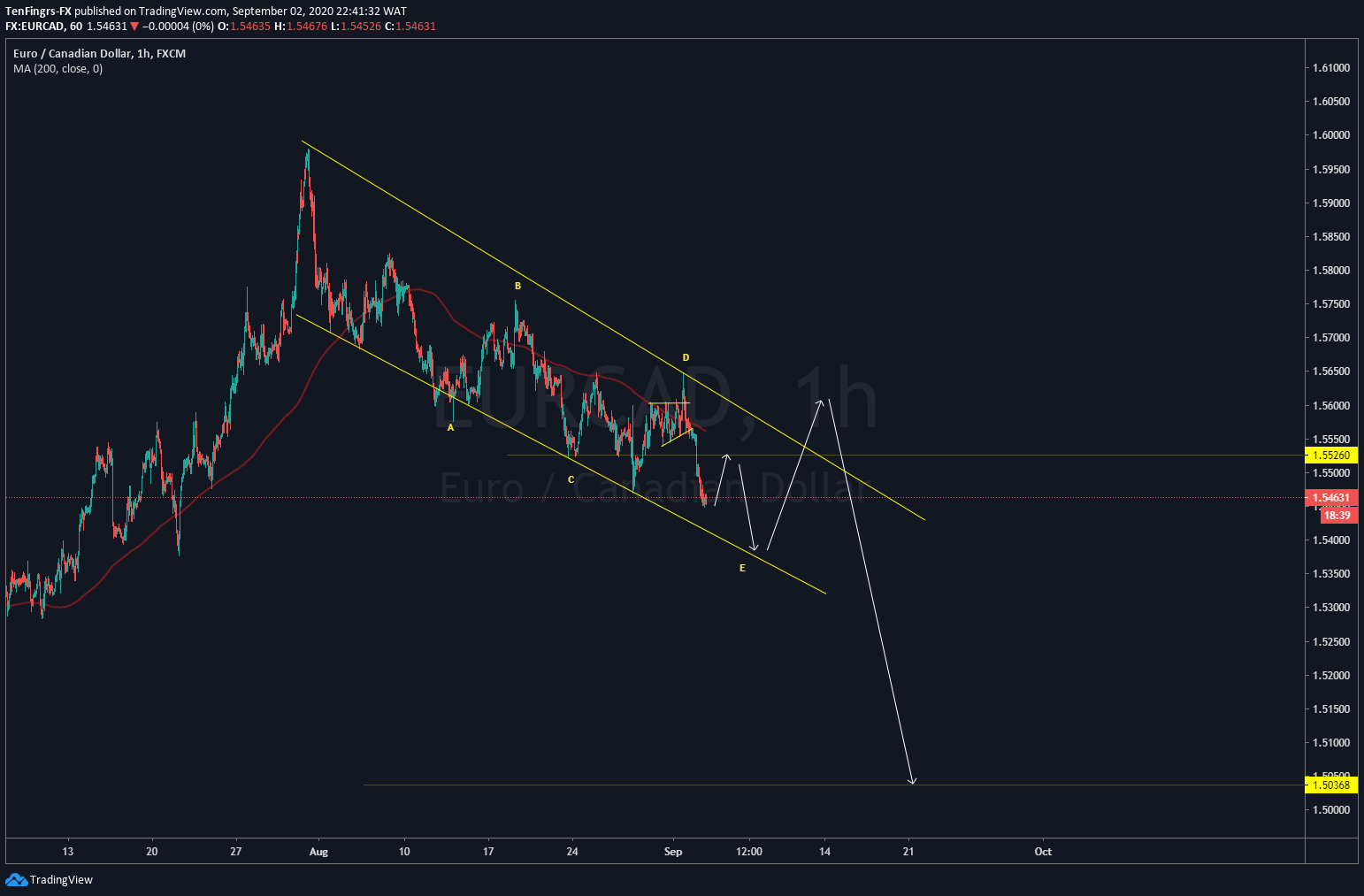Viewport: 1364px width, 896px height.
Task: Click the 12:00 marker on time axis
Action: point(749,852)
